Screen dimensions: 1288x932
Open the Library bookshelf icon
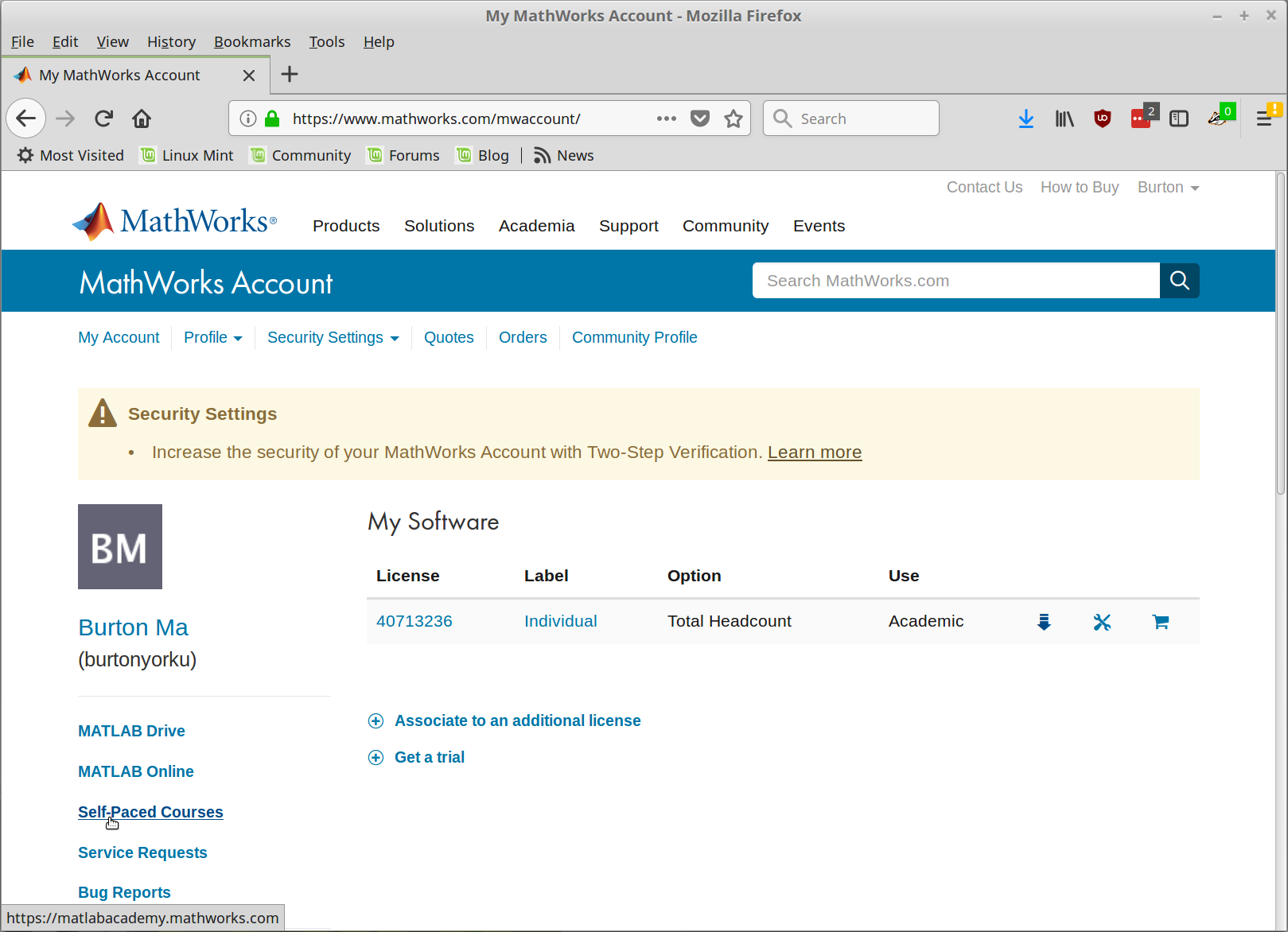[1064, 118]
